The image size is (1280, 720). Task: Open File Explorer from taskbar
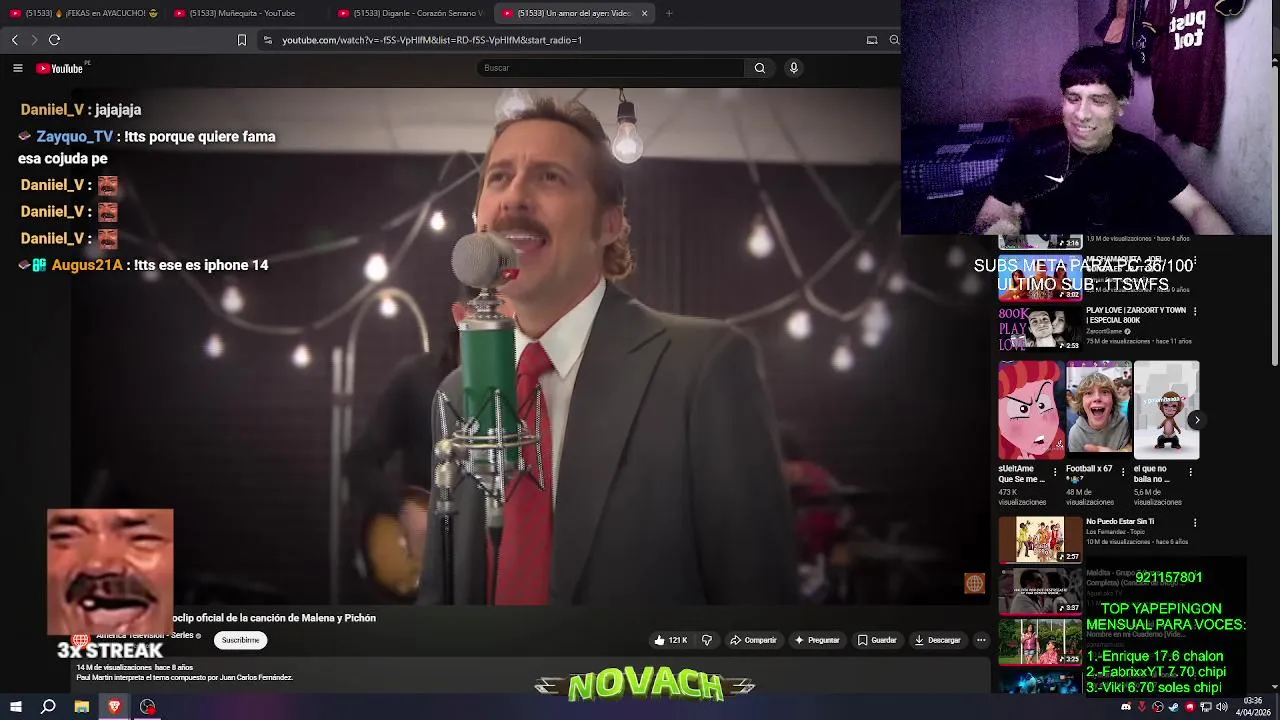point(82,707)
